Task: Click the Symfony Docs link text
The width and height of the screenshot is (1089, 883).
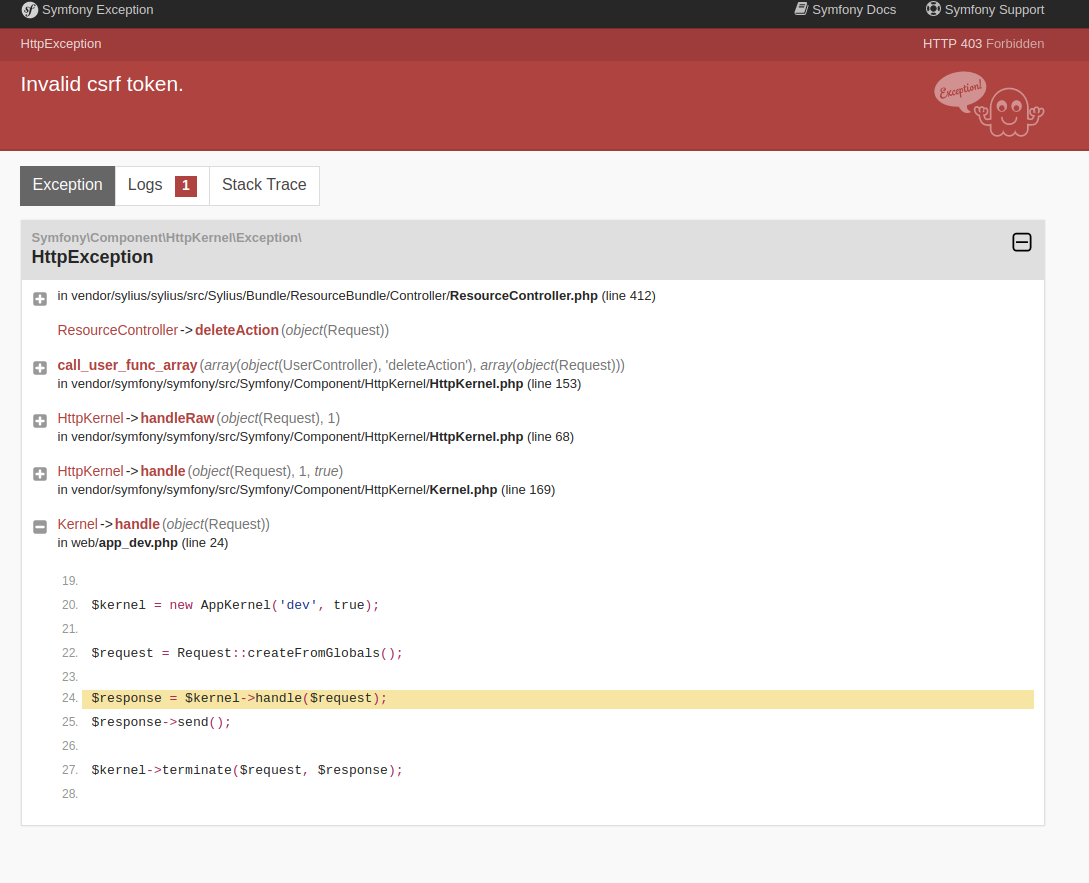Action: 853,9
